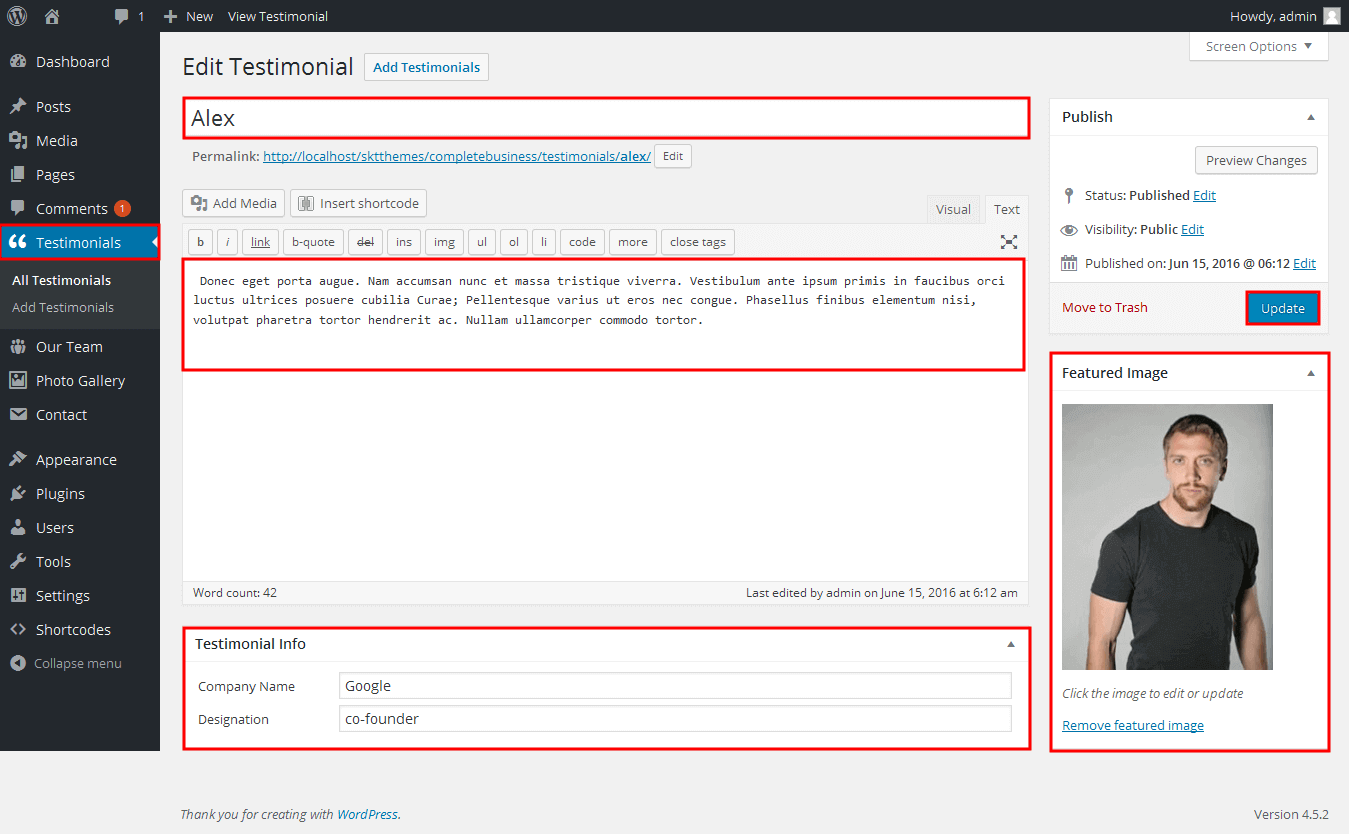Click the Preview Changes button

click(1256, 160)
